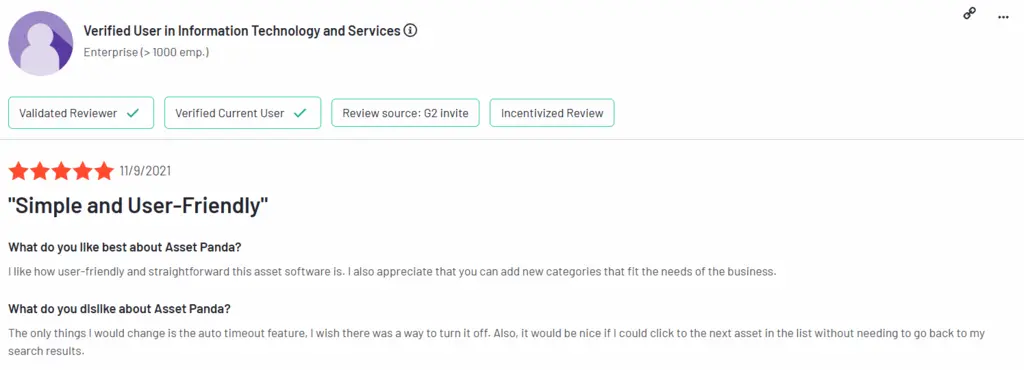The height and width of the screenshot is (370, 1024).
Task: Copy the review link with the chain icon
Action: click(970, 14)
